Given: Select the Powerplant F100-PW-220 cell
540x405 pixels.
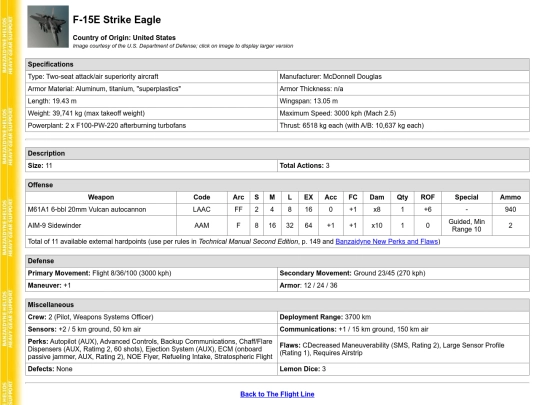Looking at the screenshot, I should click(152, 125).
